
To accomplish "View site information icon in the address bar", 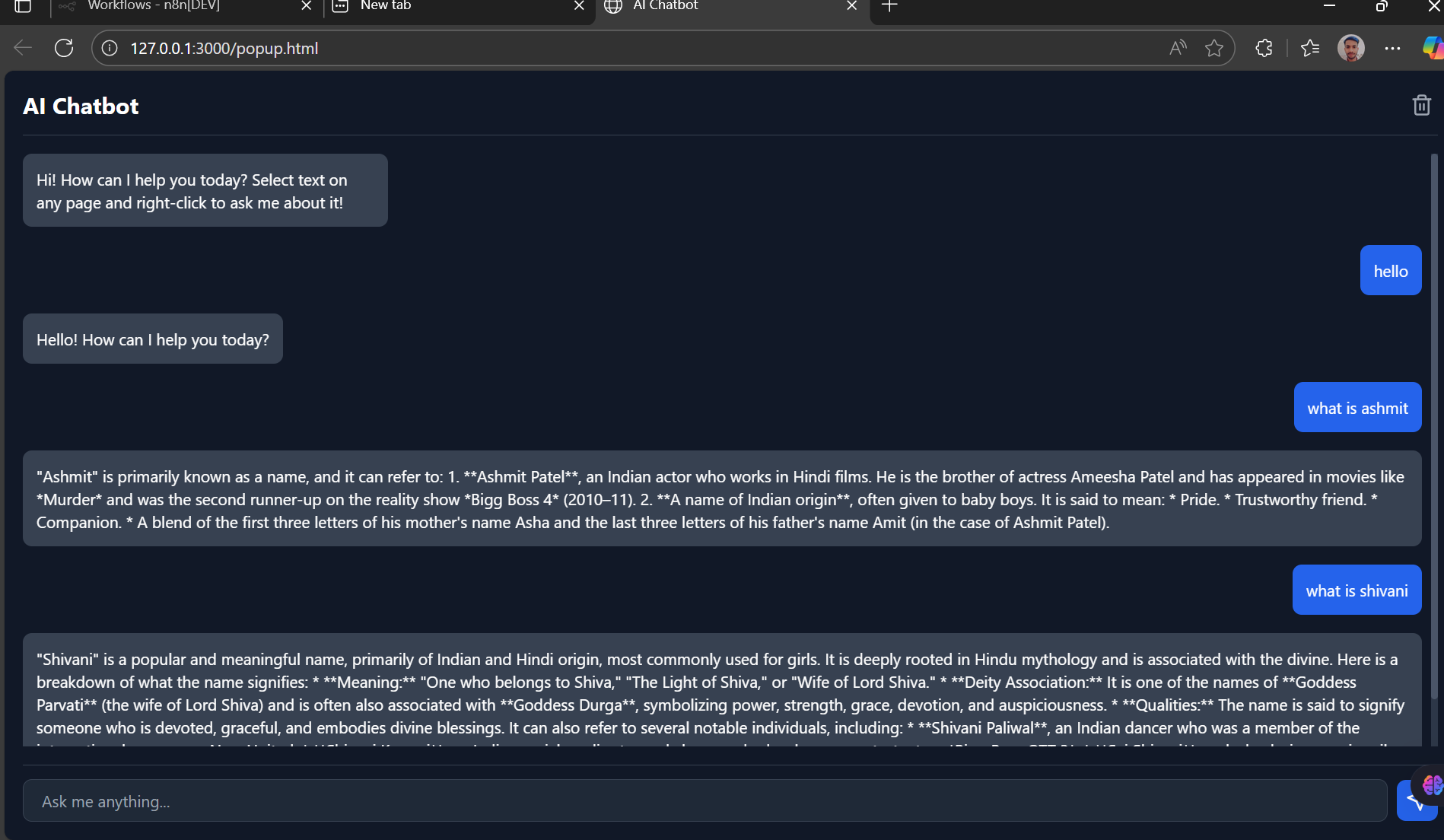I will tap(109, 47).
